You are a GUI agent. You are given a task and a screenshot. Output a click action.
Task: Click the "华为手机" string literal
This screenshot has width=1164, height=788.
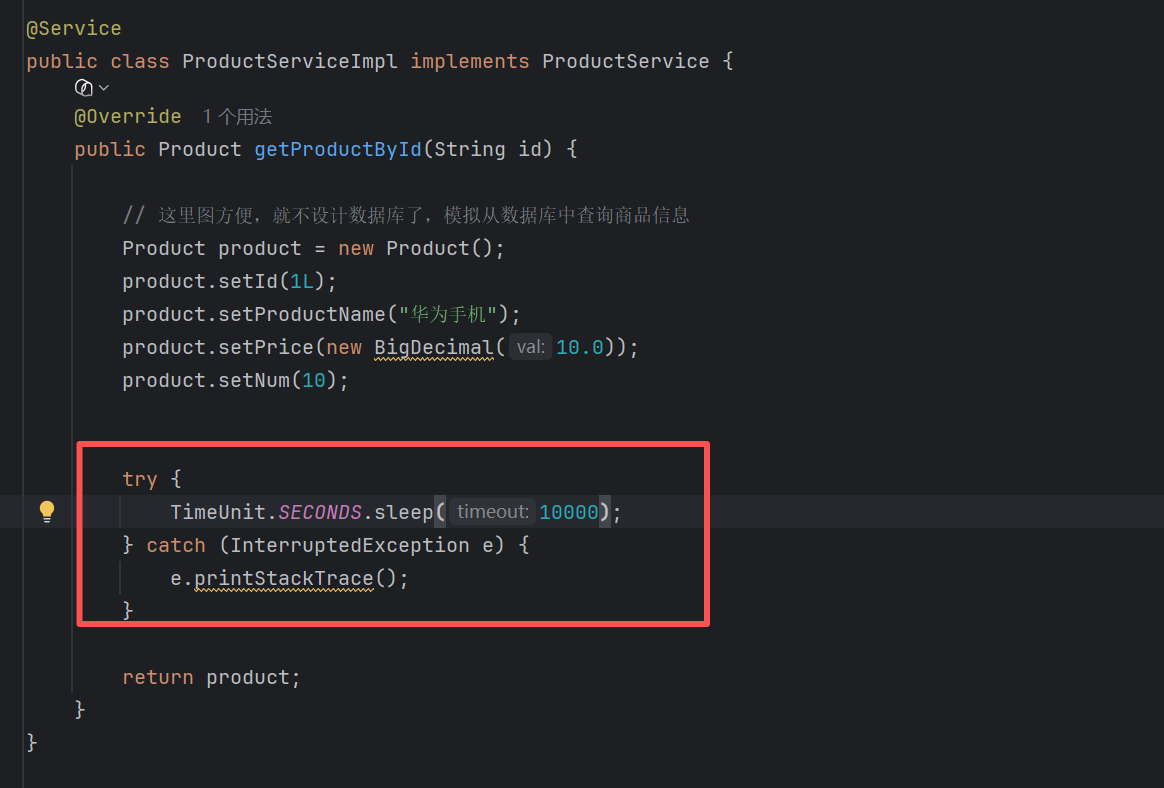pos(448,314)
